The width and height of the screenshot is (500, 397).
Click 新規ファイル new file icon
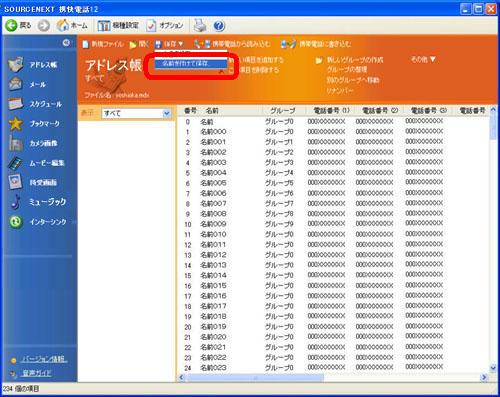(x=86, y=44)
